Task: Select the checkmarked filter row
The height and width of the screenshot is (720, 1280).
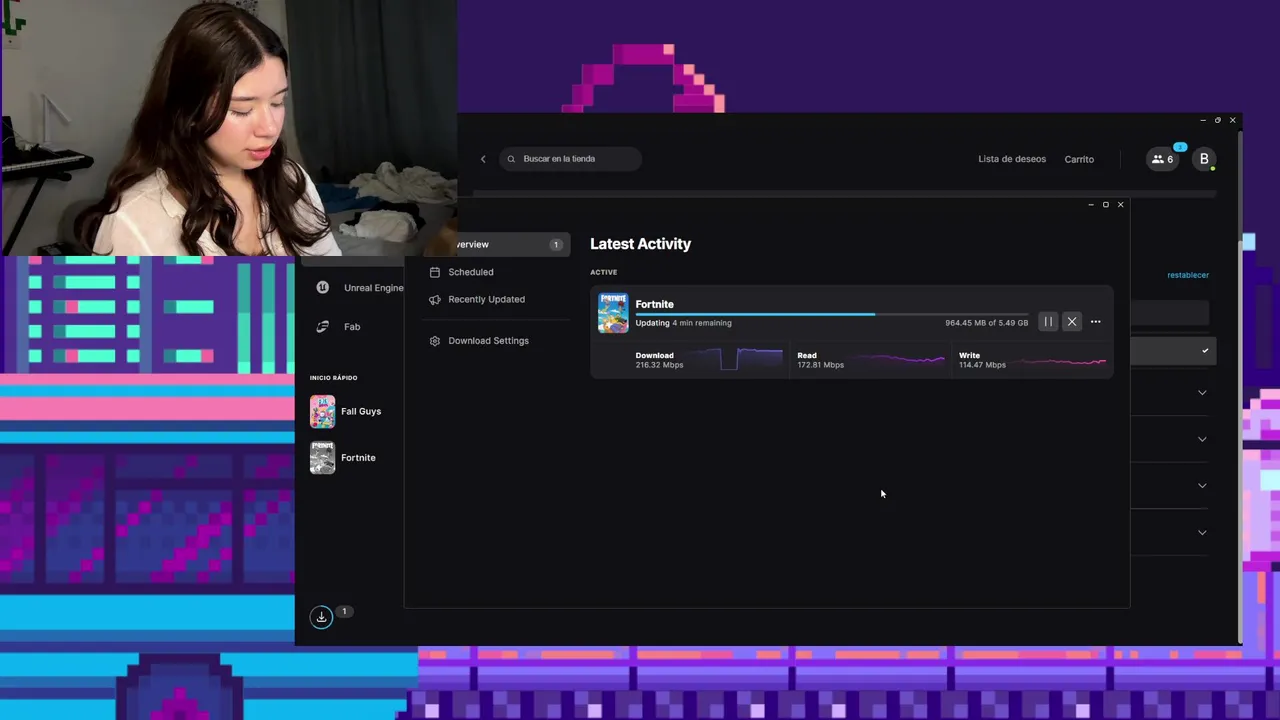Action: click(1171, 351)
